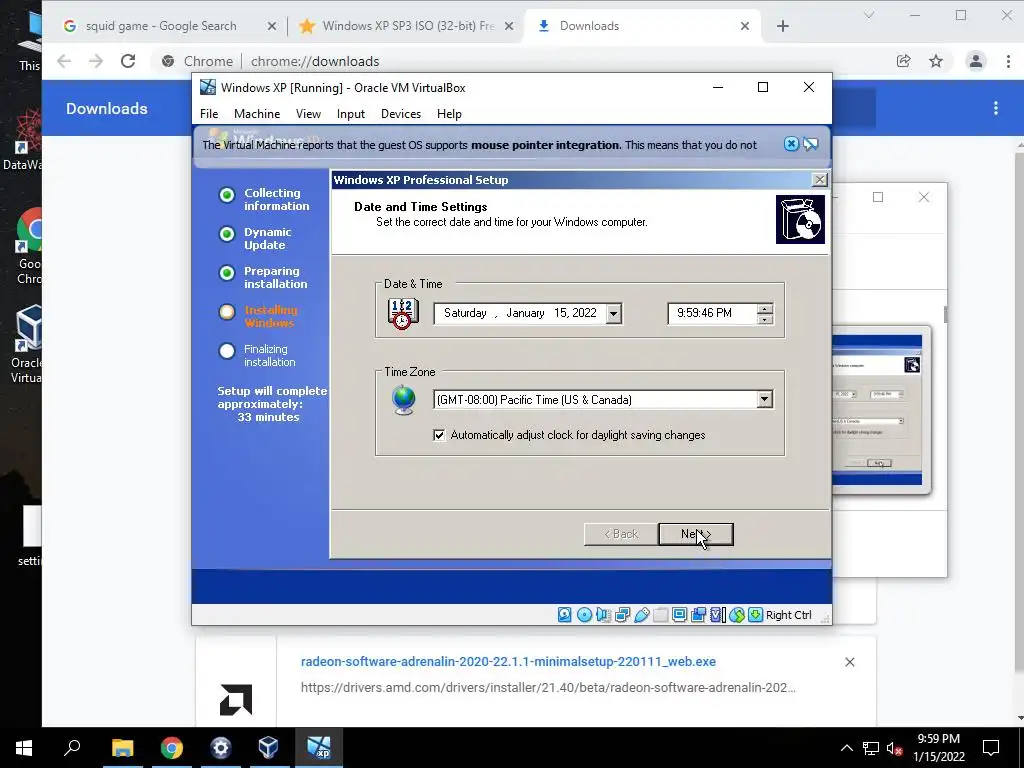
Task: Close the squid game tab
Action: click(x=272, y=26)
